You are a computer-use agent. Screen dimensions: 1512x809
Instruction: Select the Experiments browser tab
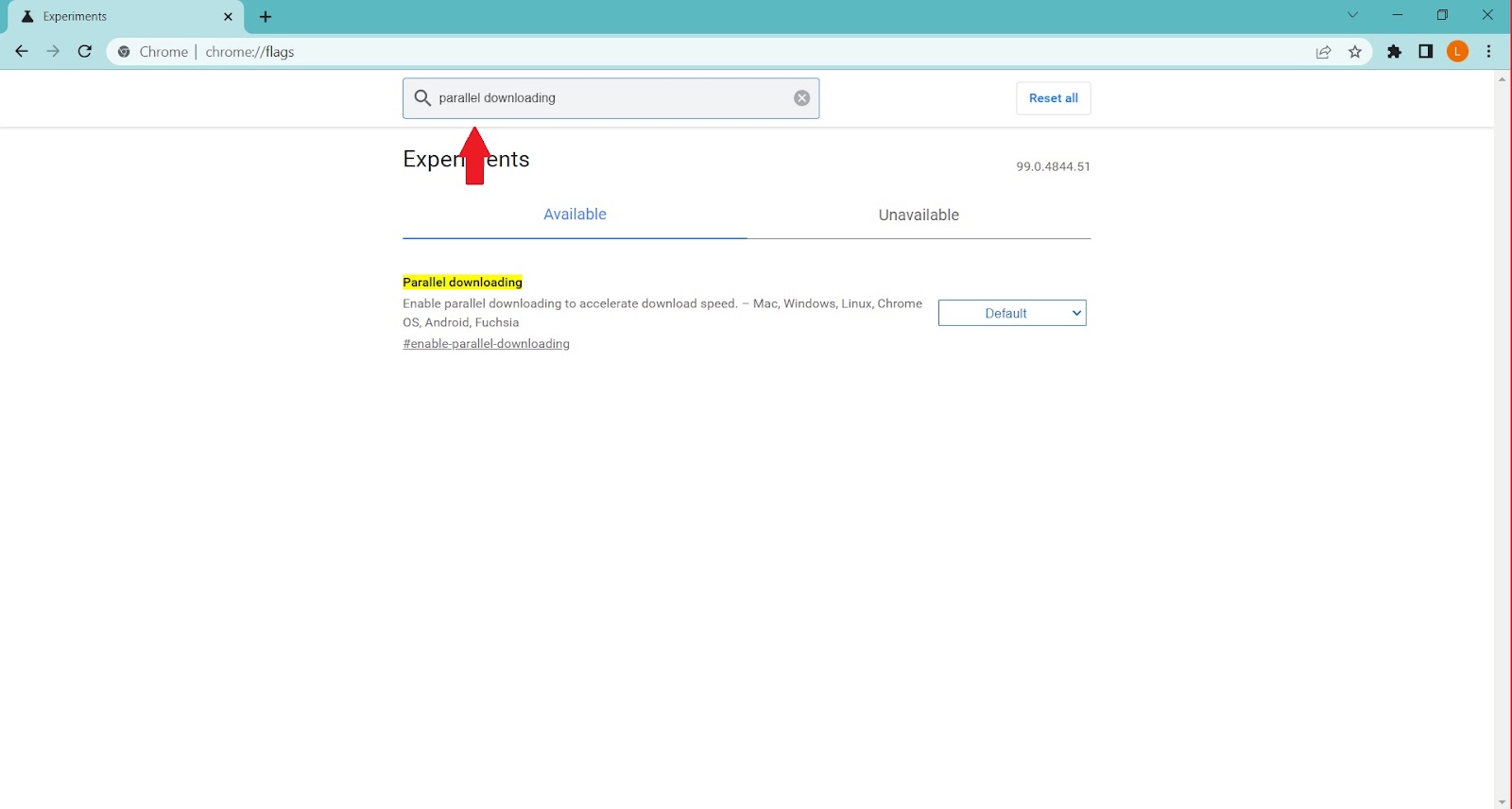click(124, 17)
